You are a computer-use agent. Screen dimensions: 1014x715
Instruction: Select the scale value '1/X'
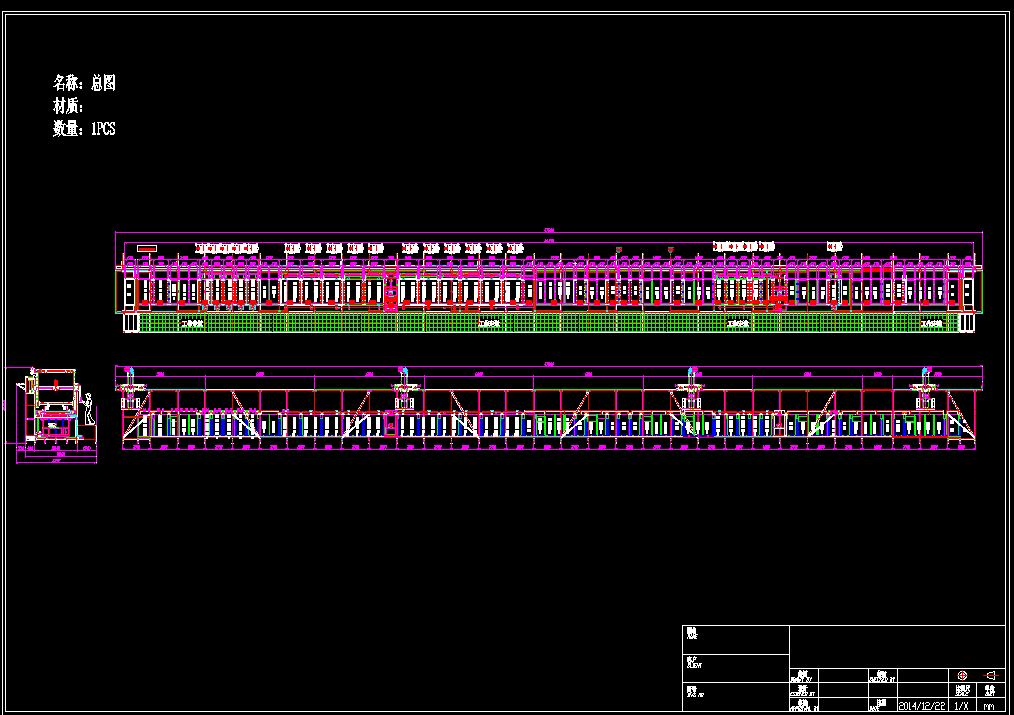coord(962,706)
